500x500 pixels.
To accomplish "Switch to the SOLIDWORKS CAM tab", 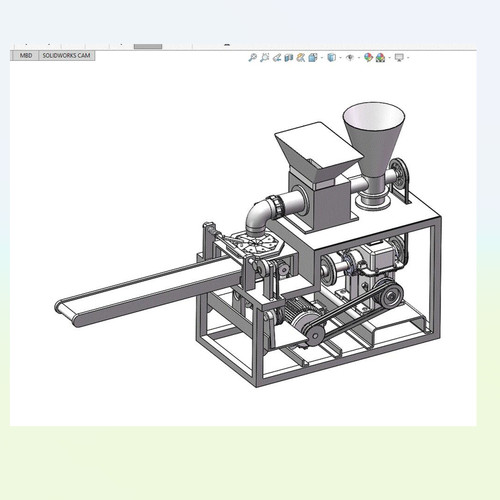I will (67, 56).
